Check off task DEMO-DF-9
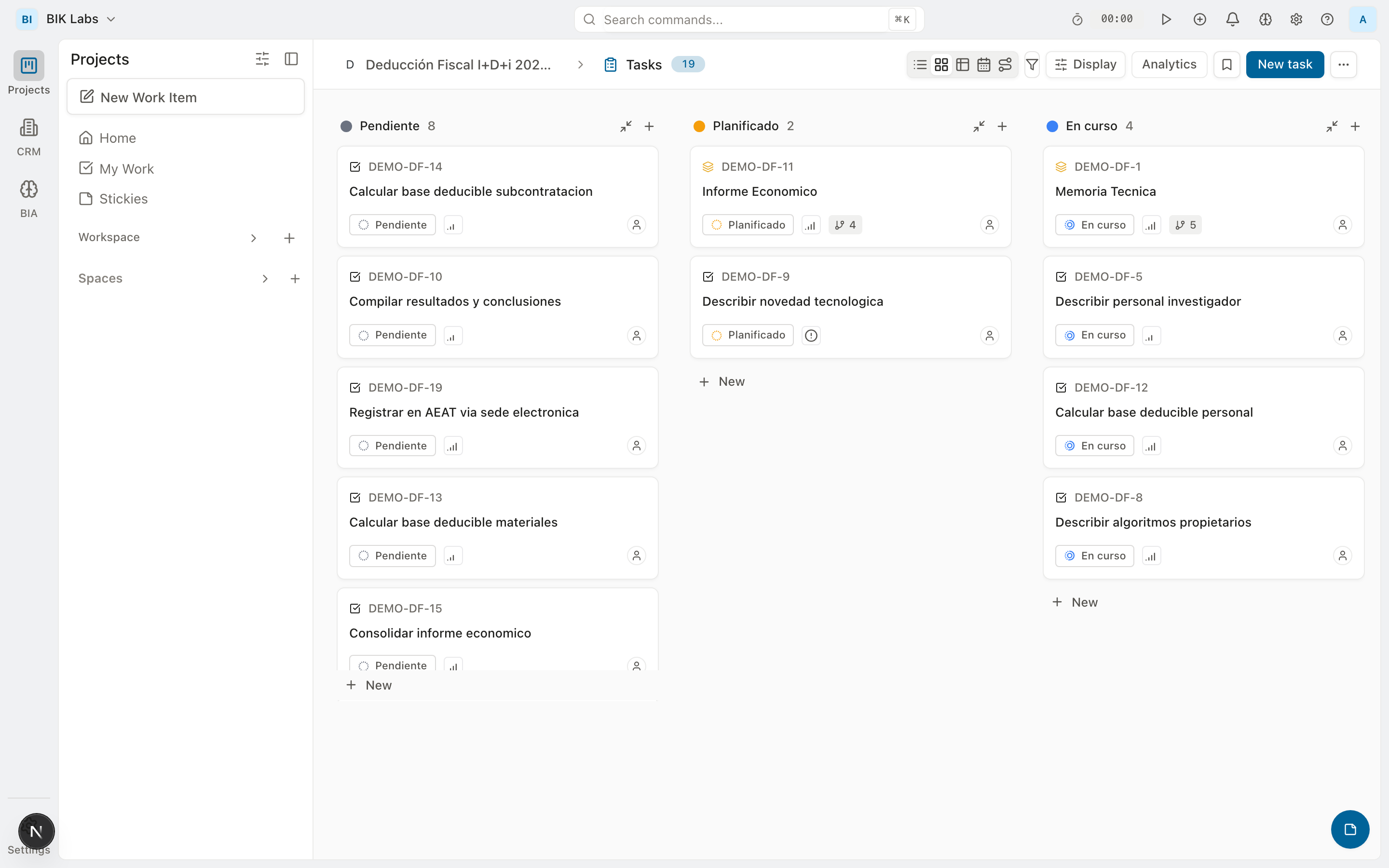This screenshot has width=1389, height=868. (x=708, y=276)
